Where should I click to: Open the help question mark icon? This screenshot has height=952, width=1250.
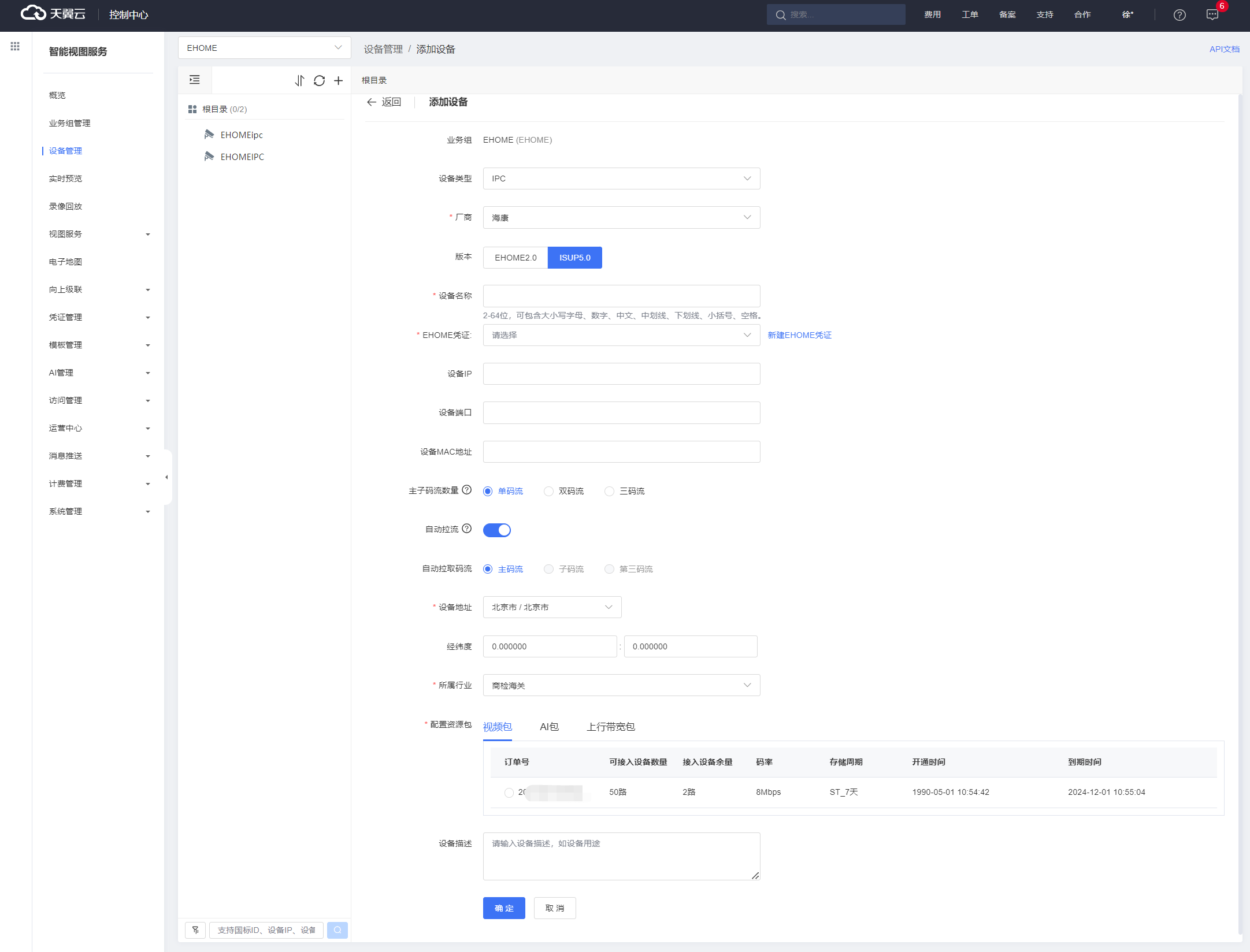click(x=1179, y=15)
